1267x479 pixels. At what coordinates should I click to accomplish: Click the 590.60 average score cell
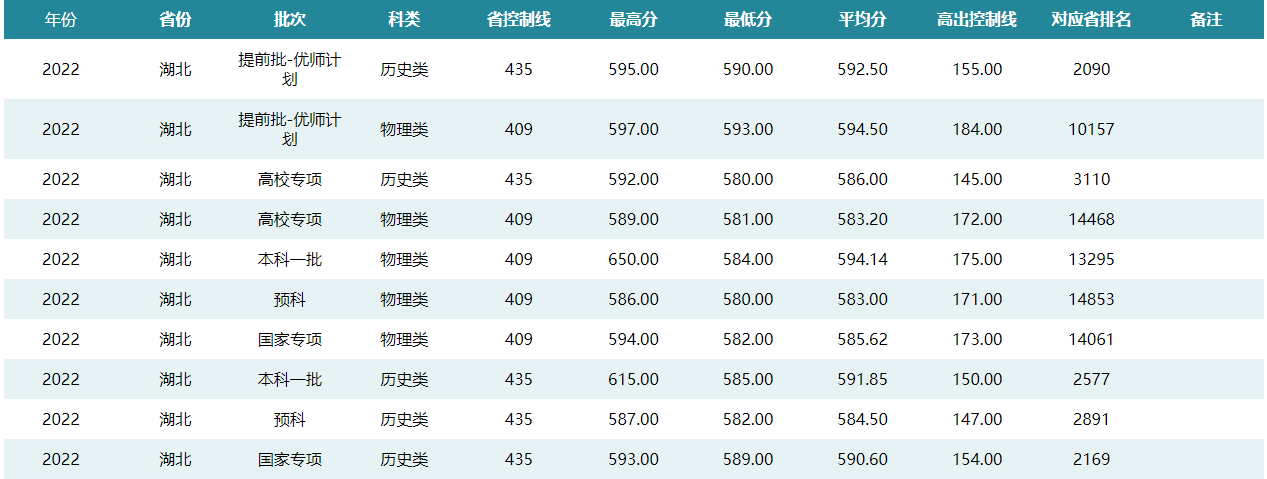tap(862, 459)
